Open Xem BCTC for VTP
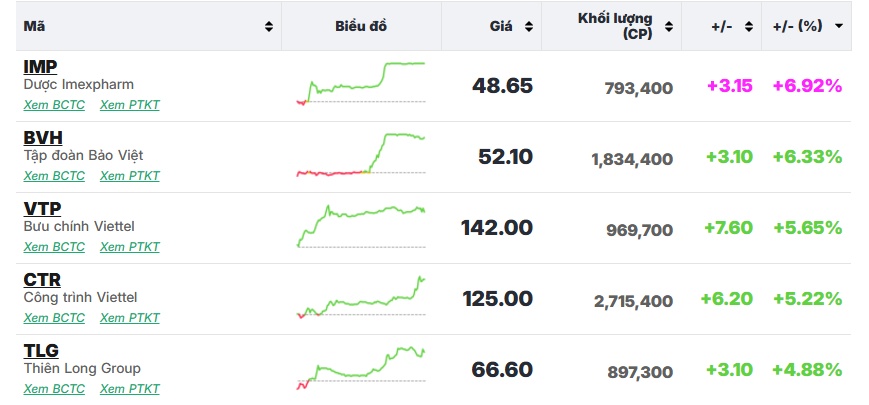The height and width of the screenshot is (405, 869). [54, 247]
